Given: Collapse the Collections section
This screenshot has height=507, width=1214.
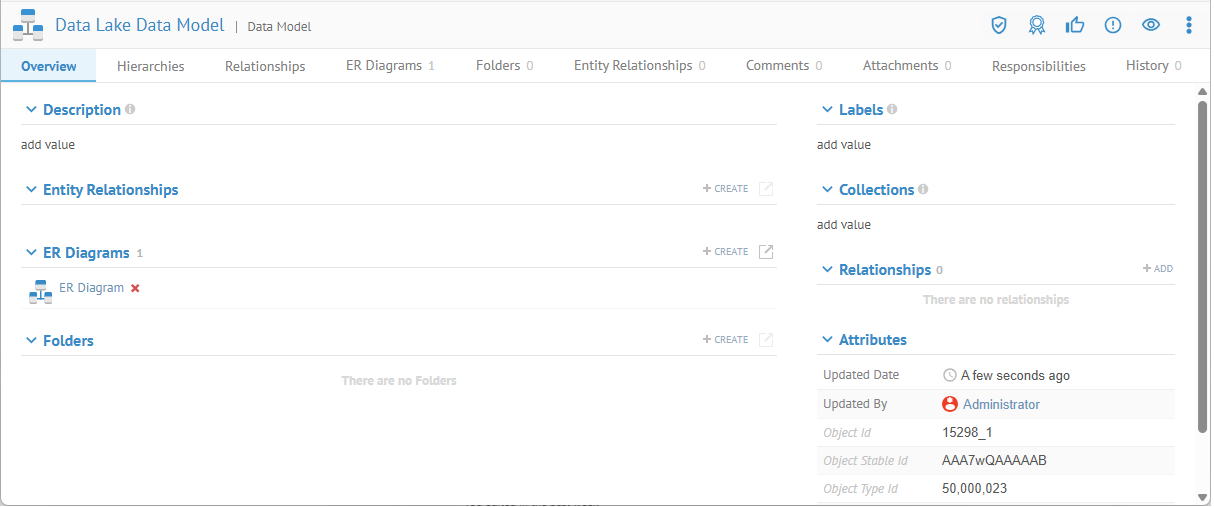Looking at the screenshot, I should click(x=827, y=190).
